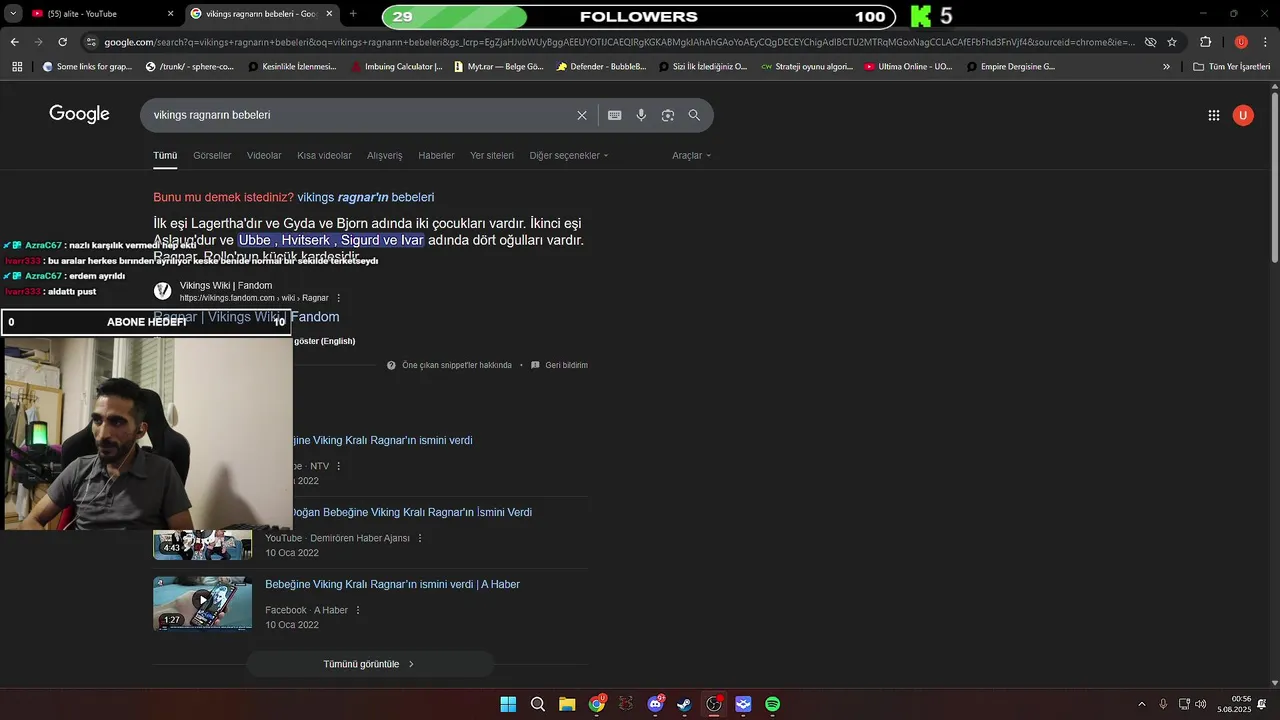This screenshot has height=720, width=1280.
Task: Open the Windows Start menu
Action: (x=508, y=704)
